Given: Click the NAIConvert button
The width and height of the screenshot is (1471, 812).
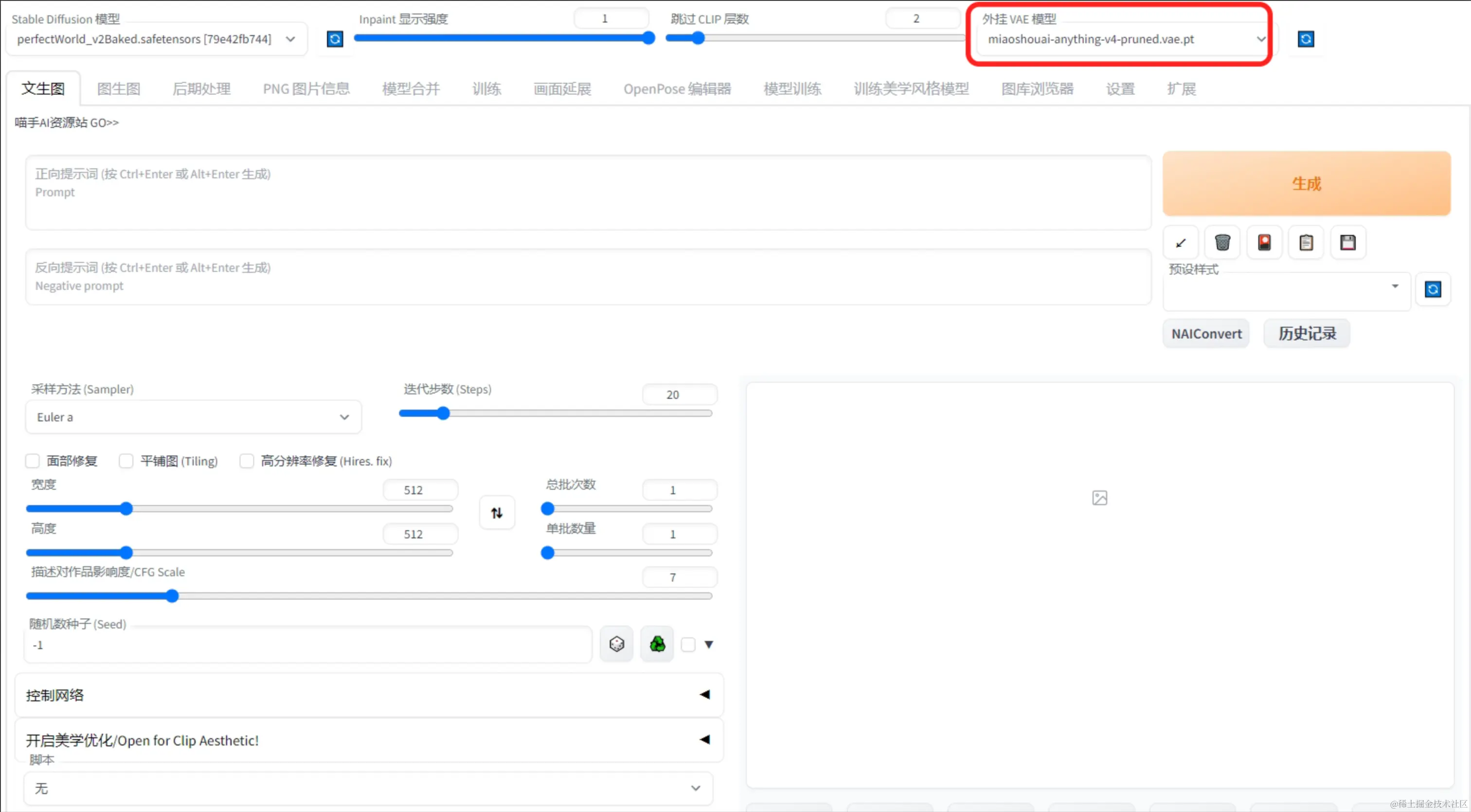Looking at the screenshot, I should click(x=1206, y=334).
